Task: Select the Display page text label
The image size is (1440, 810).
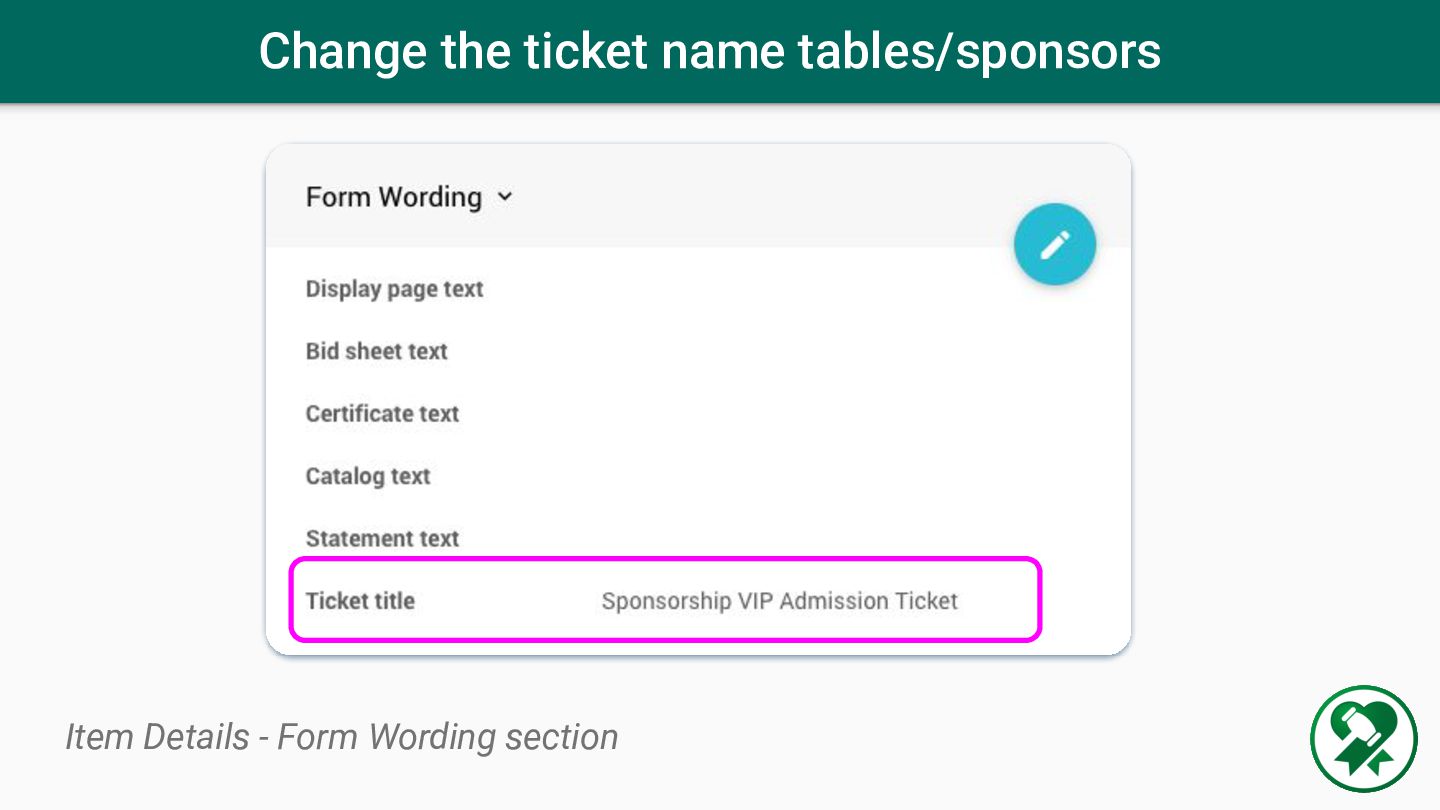Action: tap(394, 289)
